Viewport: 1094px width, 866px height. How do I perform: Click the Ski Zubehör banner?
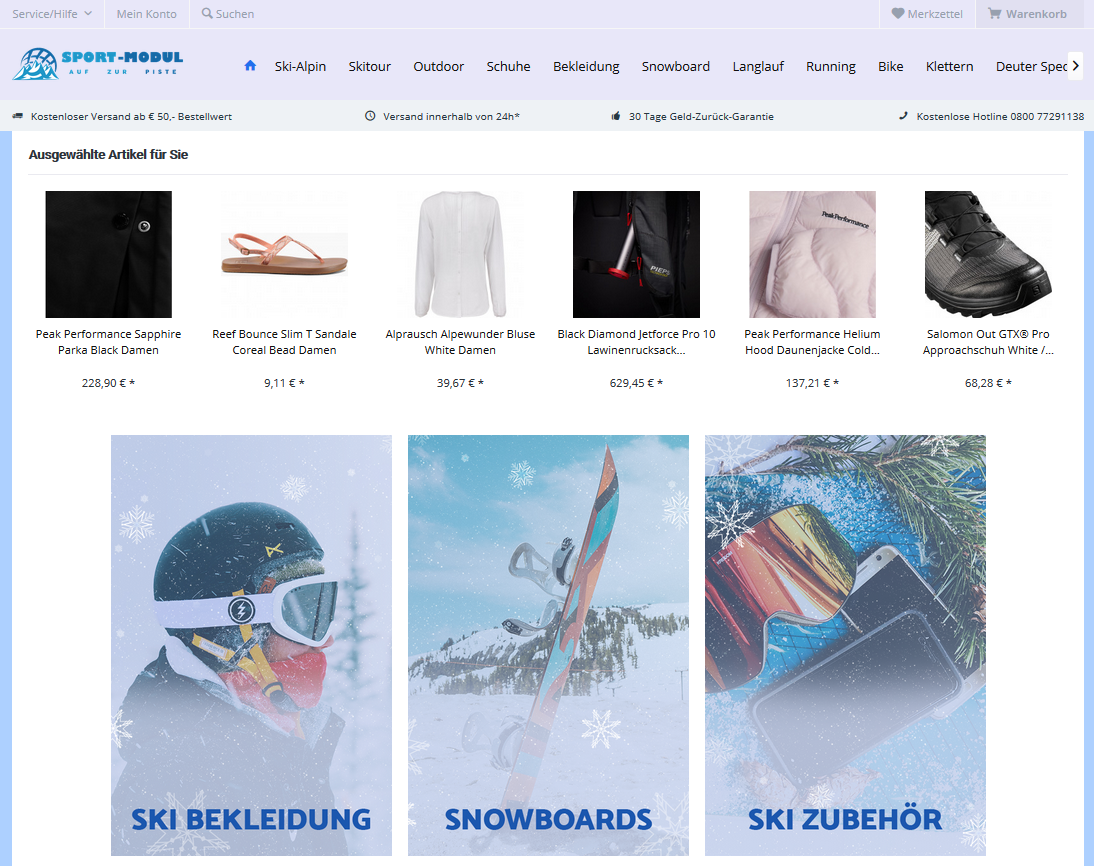(845, 645)
